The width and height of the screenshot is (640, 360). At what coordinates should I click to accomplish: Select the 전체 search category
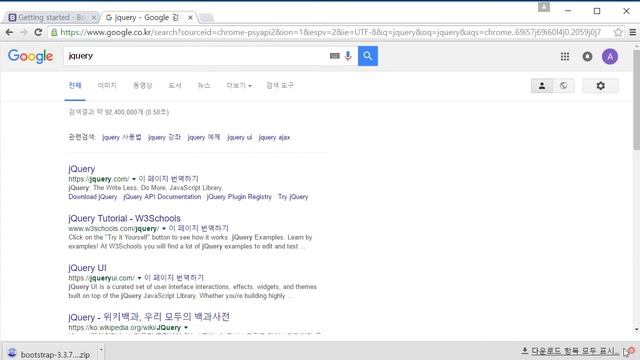click(x=75, y=85)
